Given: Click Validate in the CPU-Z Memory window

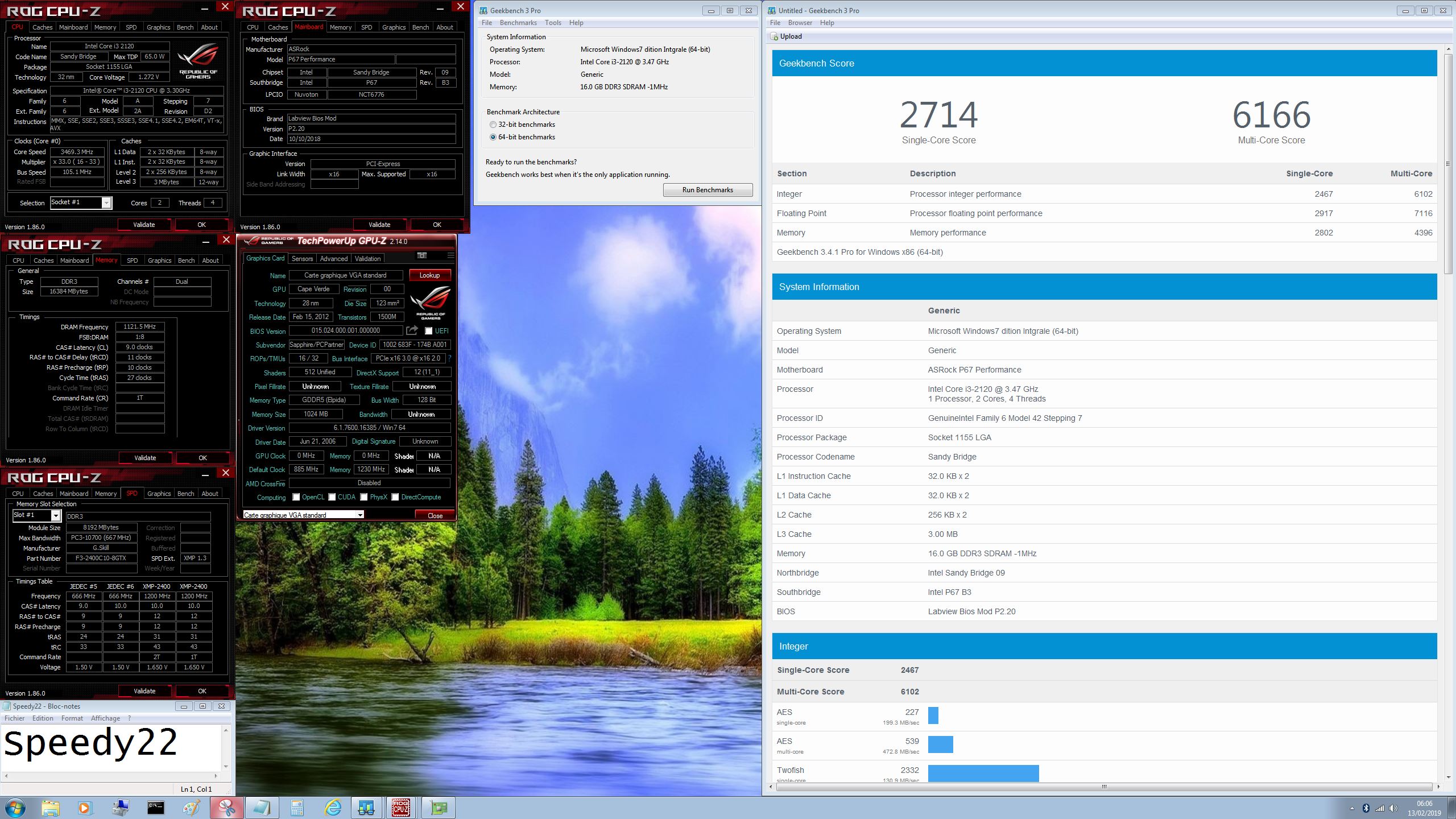Looking at the screenshot, I should coord(145,458).
